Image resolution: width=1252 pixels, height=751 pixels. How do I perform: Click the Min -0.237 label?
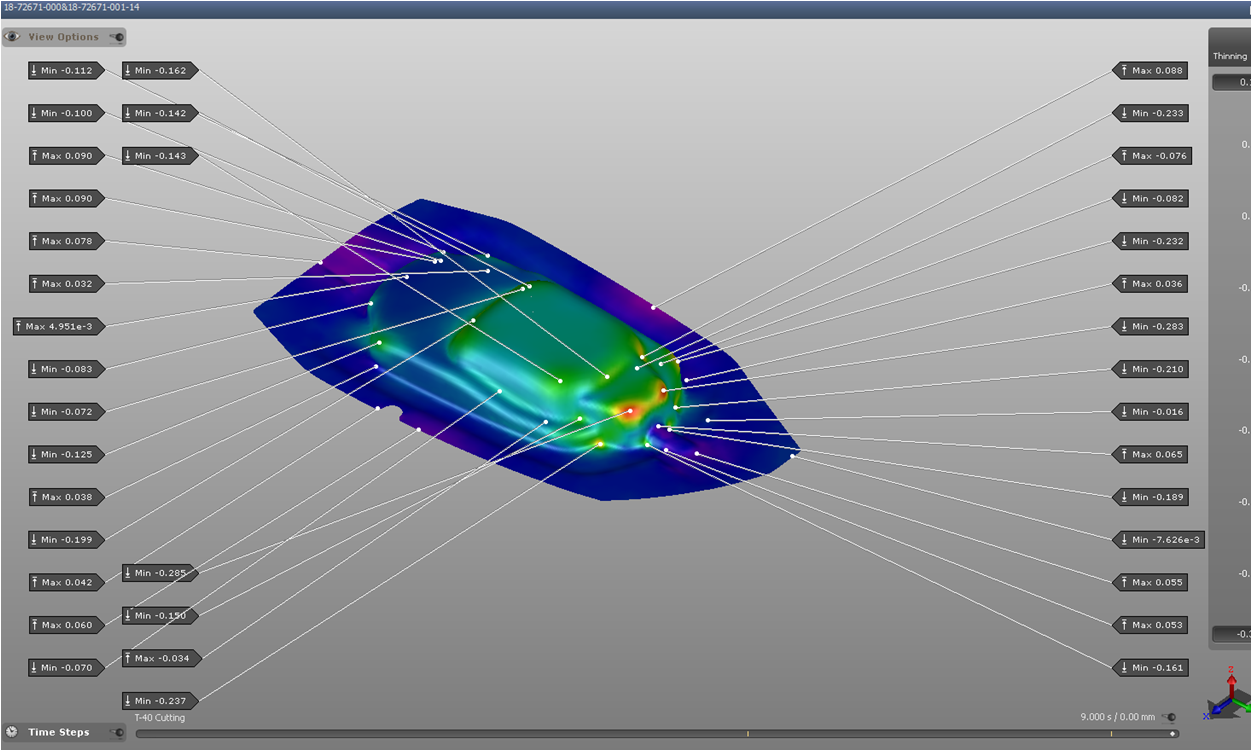point(160,701)
